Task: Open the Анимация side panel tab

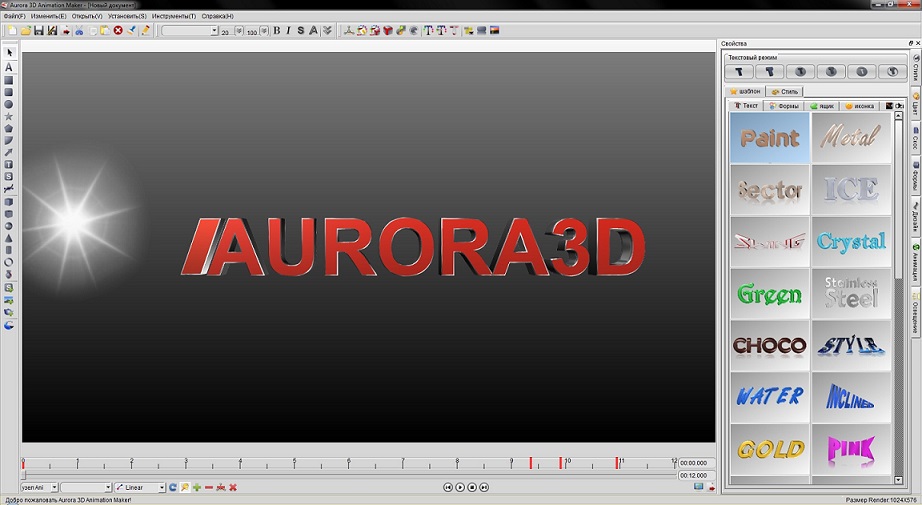Action: pyautogui.click(x=916, y=260)
